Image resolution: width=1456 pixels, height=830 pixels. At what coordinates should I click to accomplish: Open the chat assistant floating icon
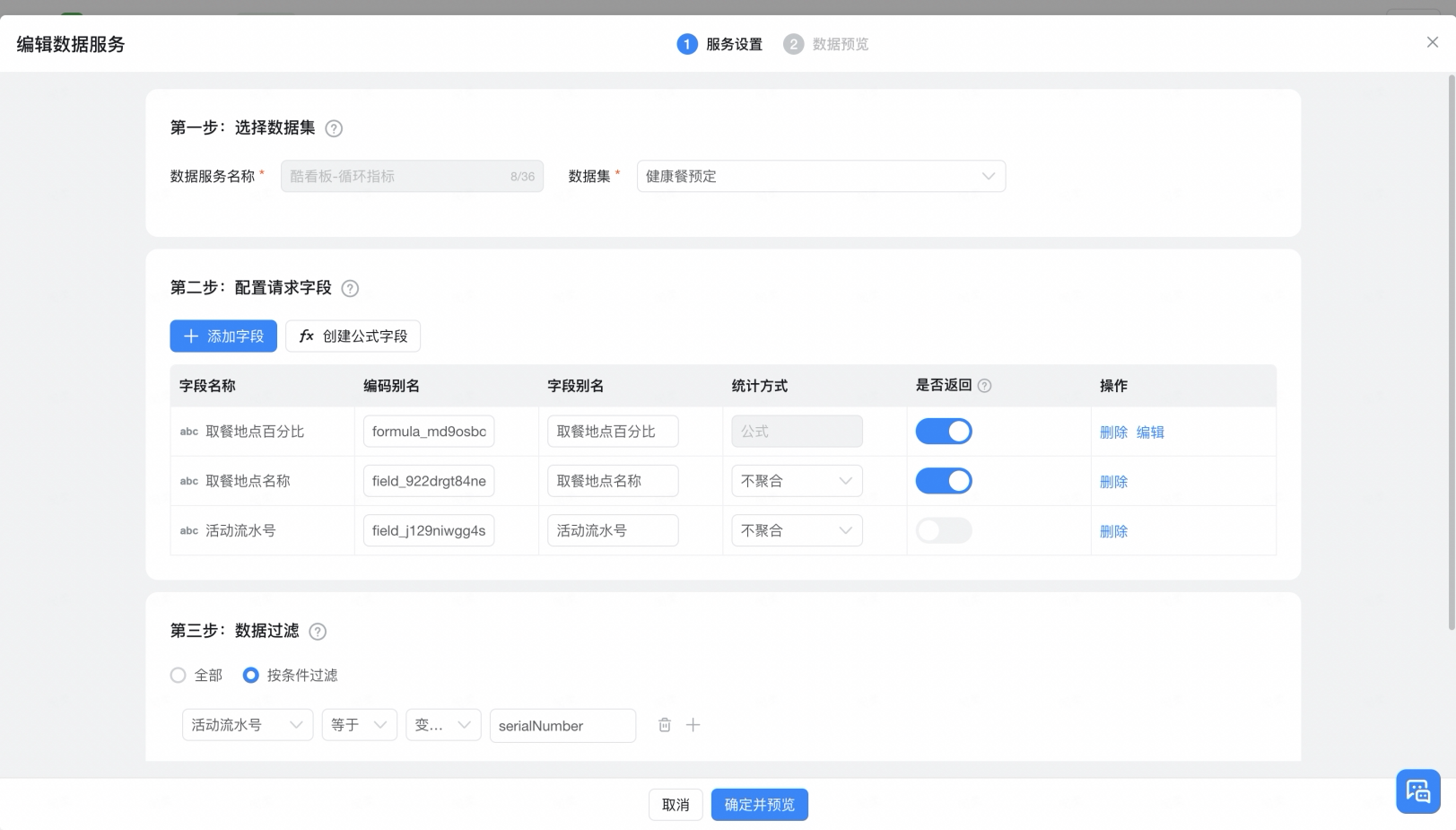point(1418,791)
